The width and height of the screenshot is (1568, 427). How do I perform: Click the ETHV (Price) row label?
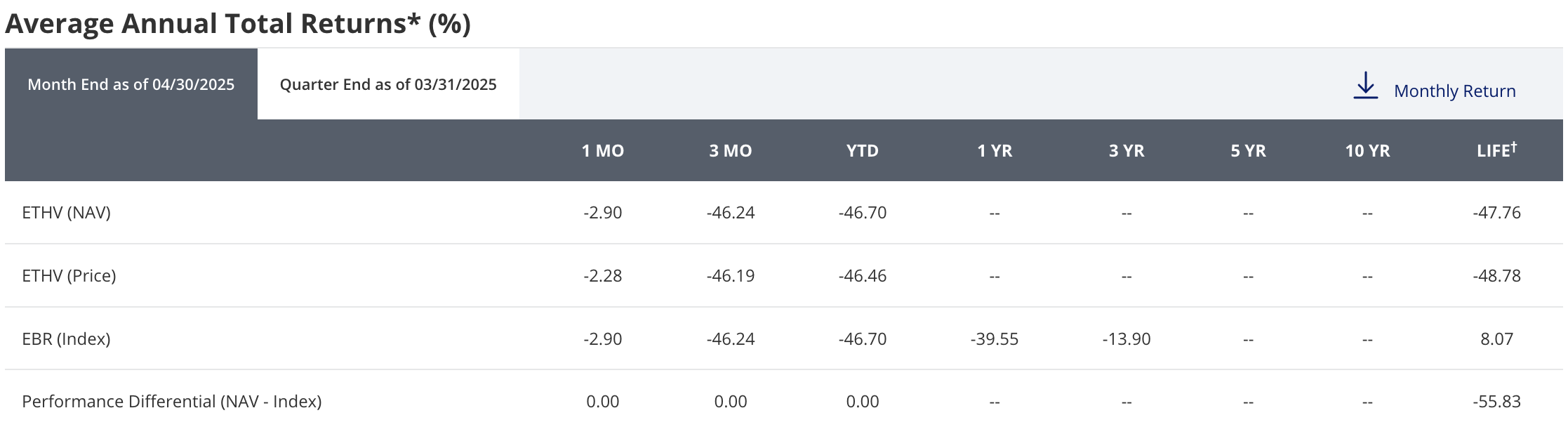[x=69, y=276]
